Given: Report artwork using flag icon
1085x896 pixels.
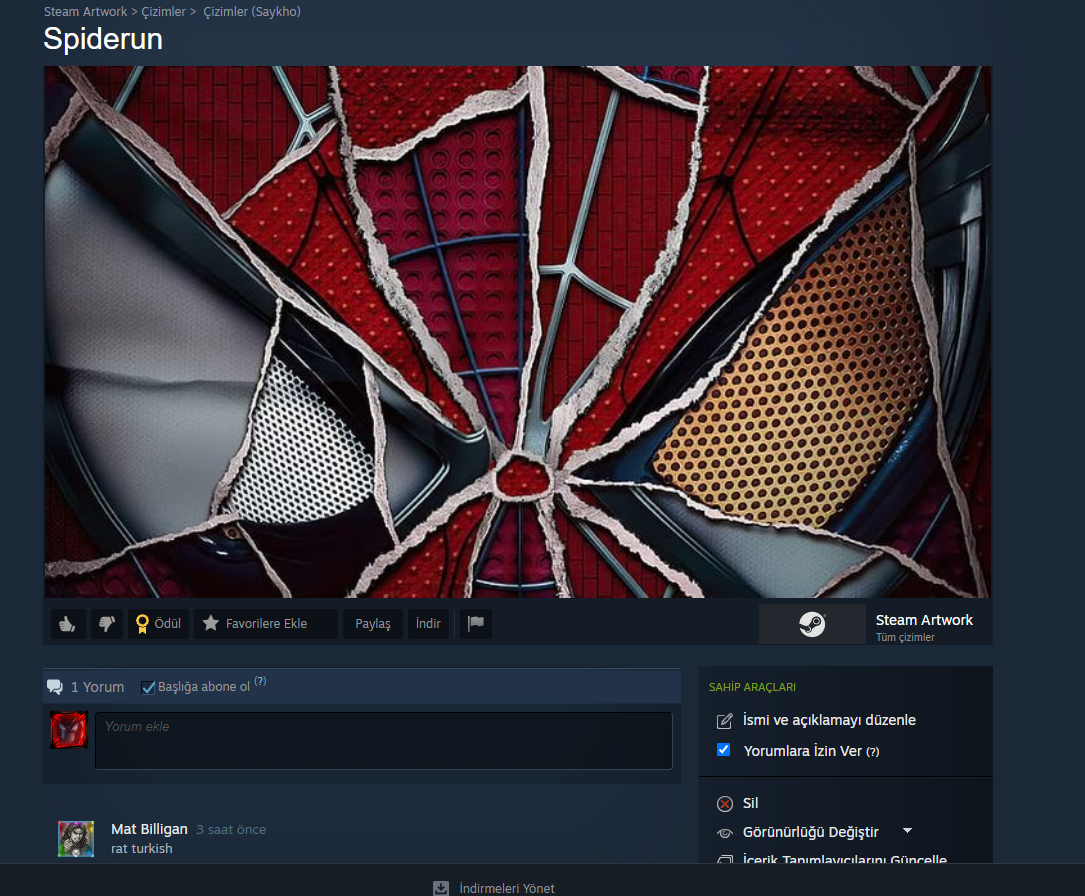Looking at the screenshot, I should tap(476, 623).
